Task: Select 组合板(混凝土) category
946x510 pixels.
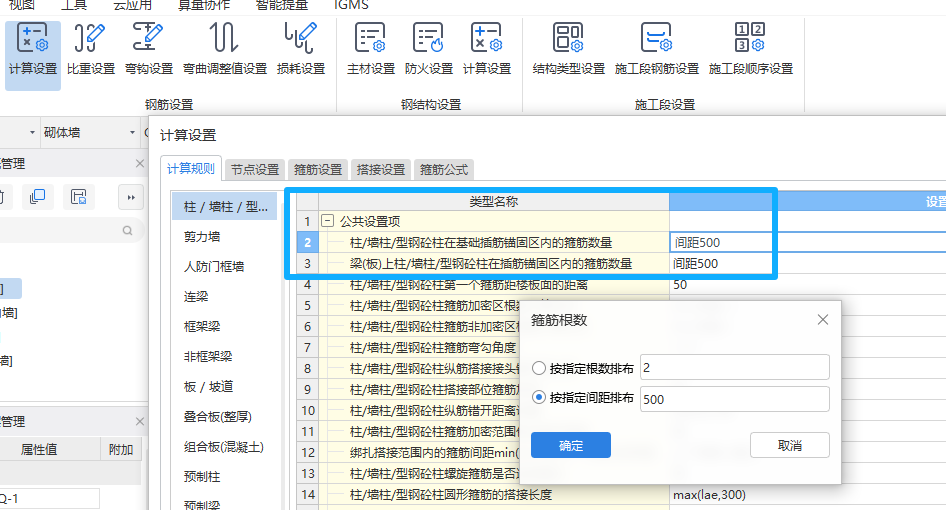Action: pos(225,447)
